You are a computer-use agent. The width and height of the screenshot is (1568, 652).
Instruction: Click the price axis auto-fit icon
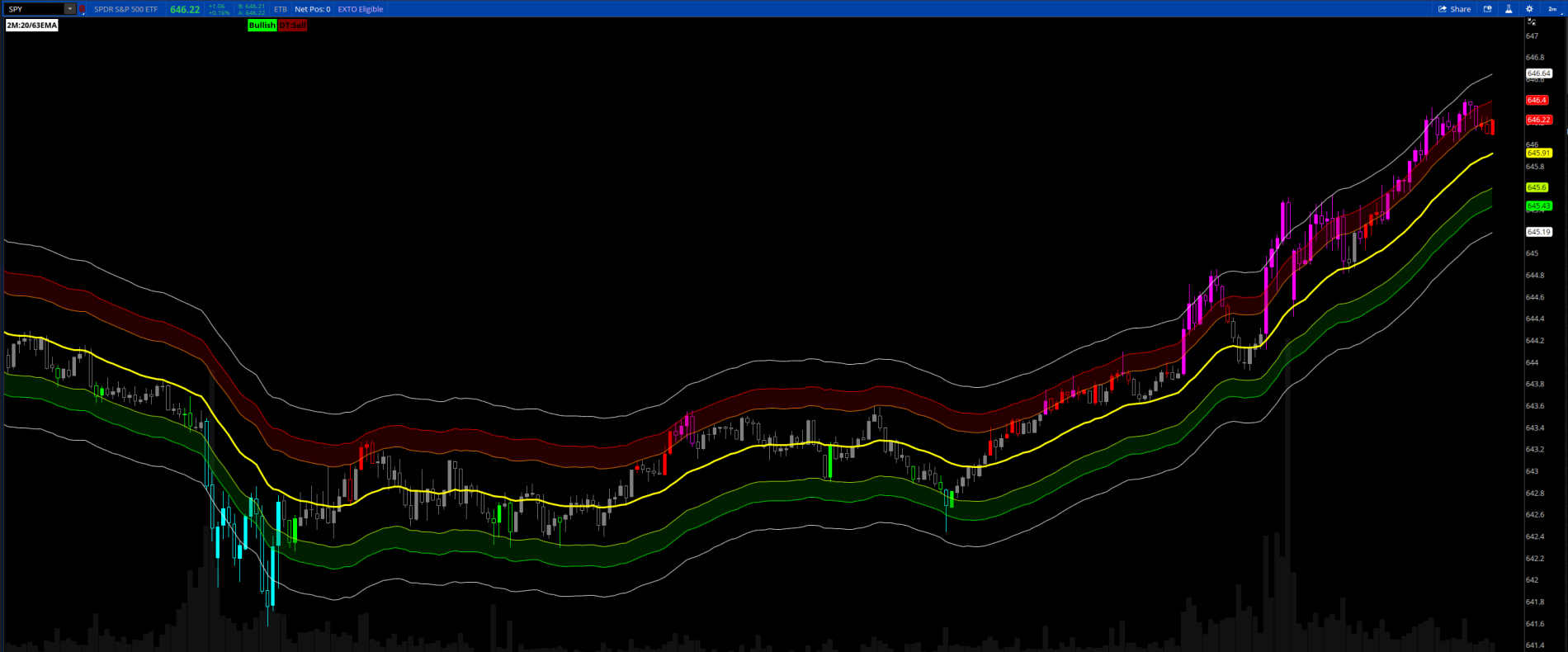(x=1532, y=22)
